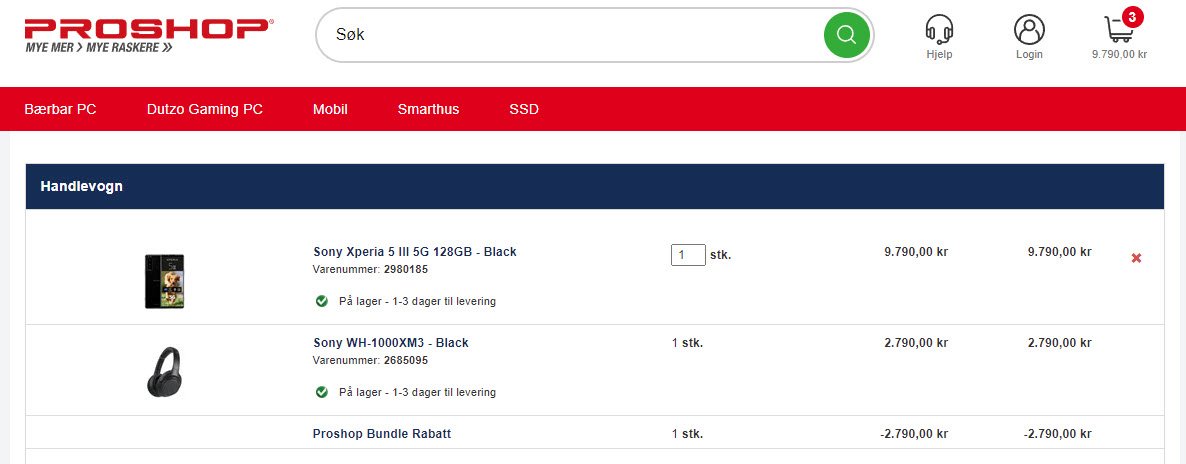Open Login via the user icon
The width and height of the screenshot is (1186, 464).
(x=1029, y=30)
